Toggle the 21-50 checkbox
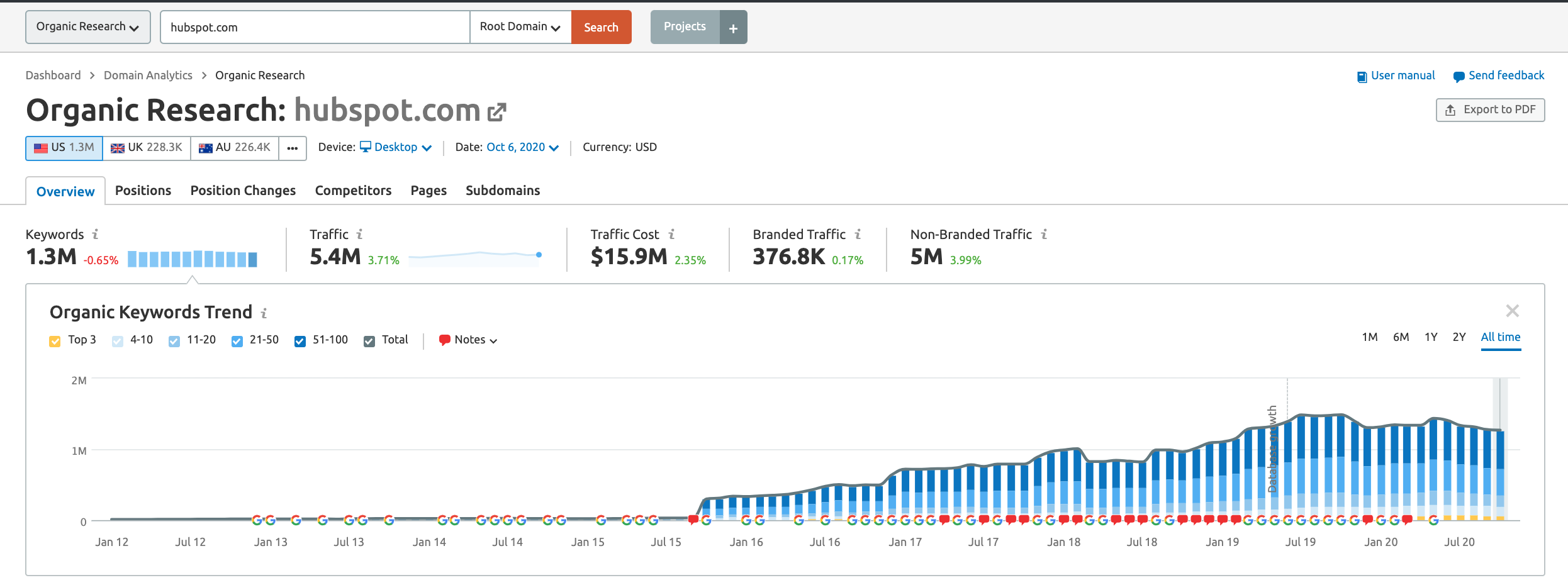 [x=237, y=341]
